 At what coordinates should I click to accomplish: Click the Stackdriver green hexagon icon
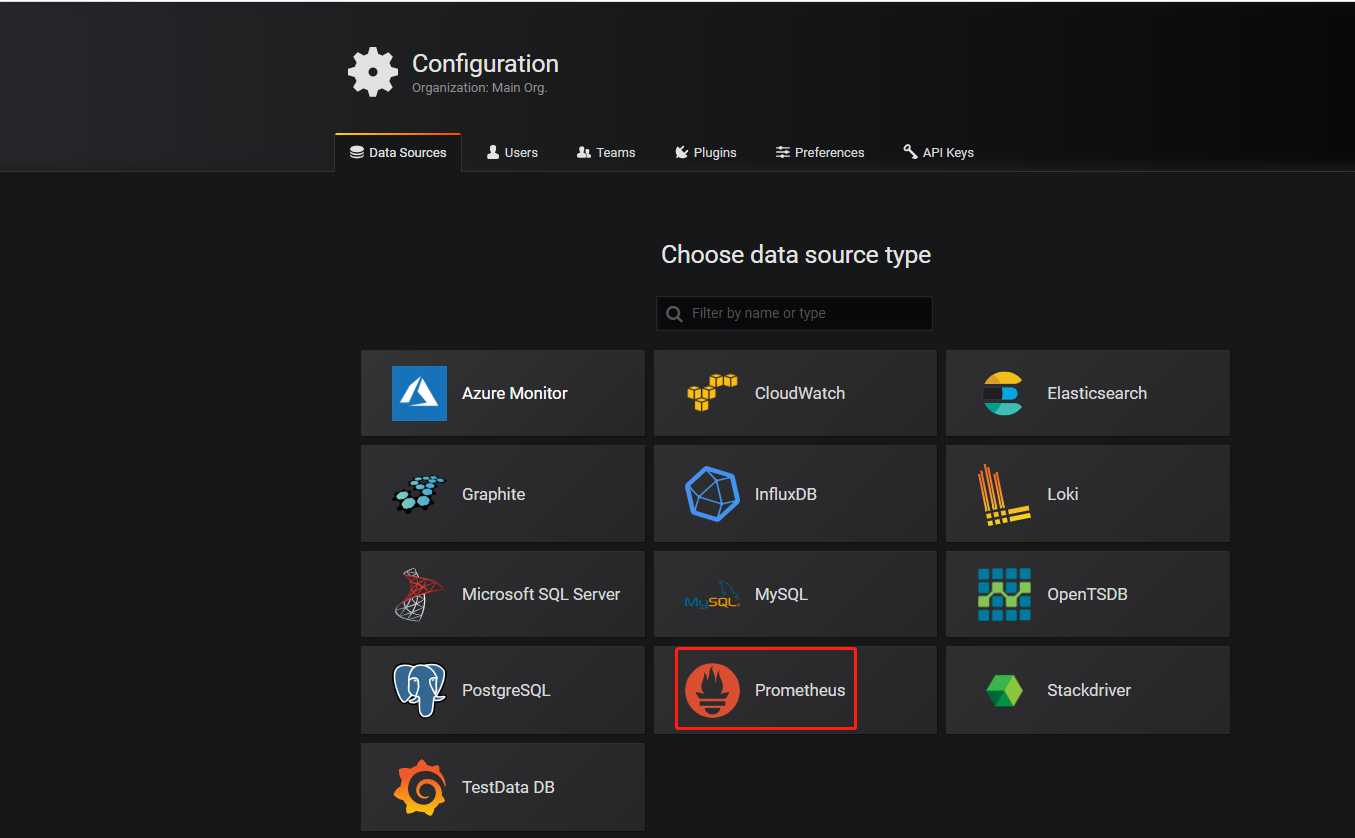(1004, 691)
